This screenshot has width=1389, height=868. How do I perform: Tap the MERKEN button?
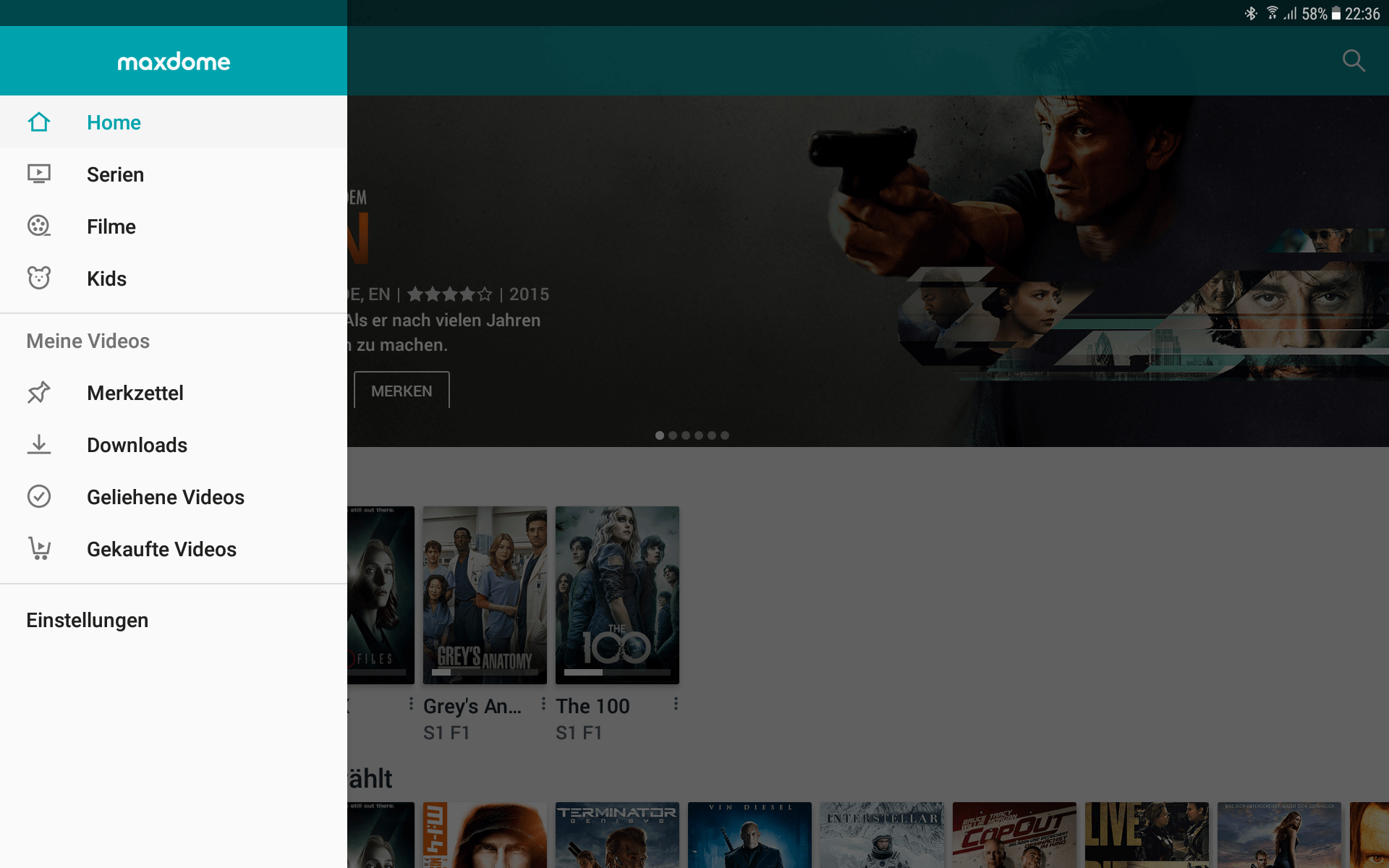(x=402, y=391)
